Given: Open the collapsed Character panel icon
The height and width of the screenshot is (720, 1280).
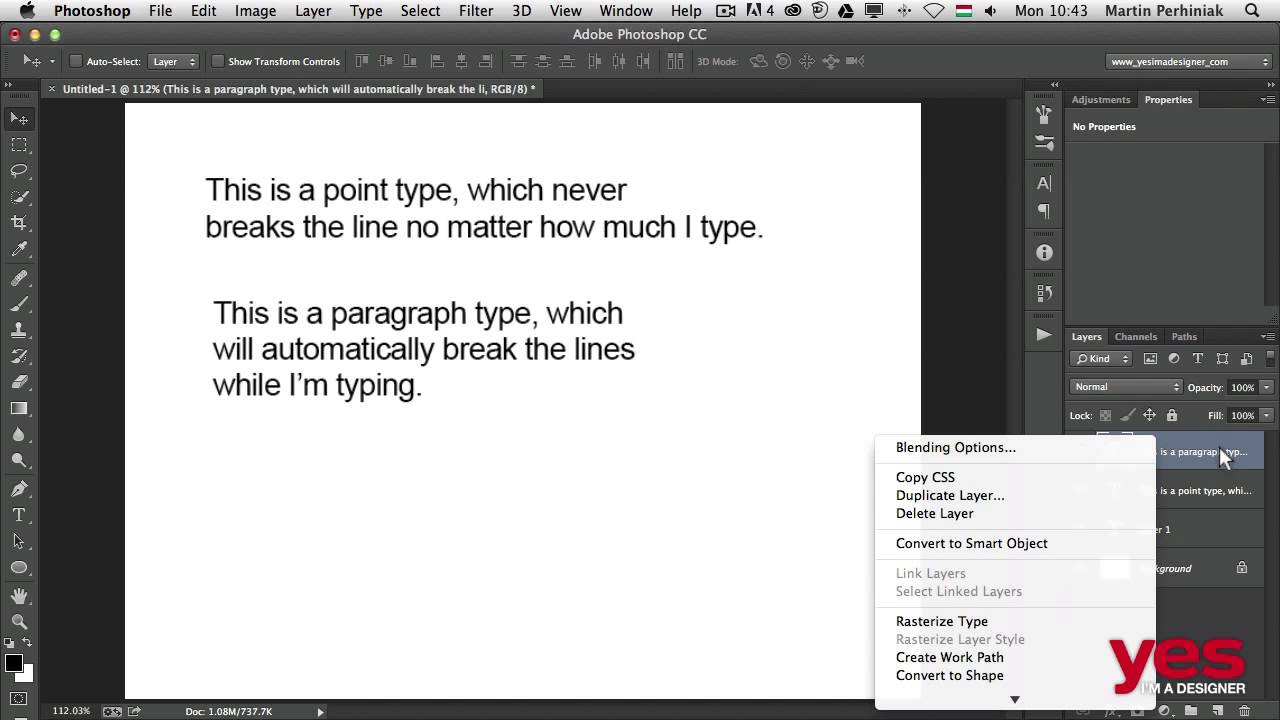Looking at the screenshot, I should (1044, 183).
